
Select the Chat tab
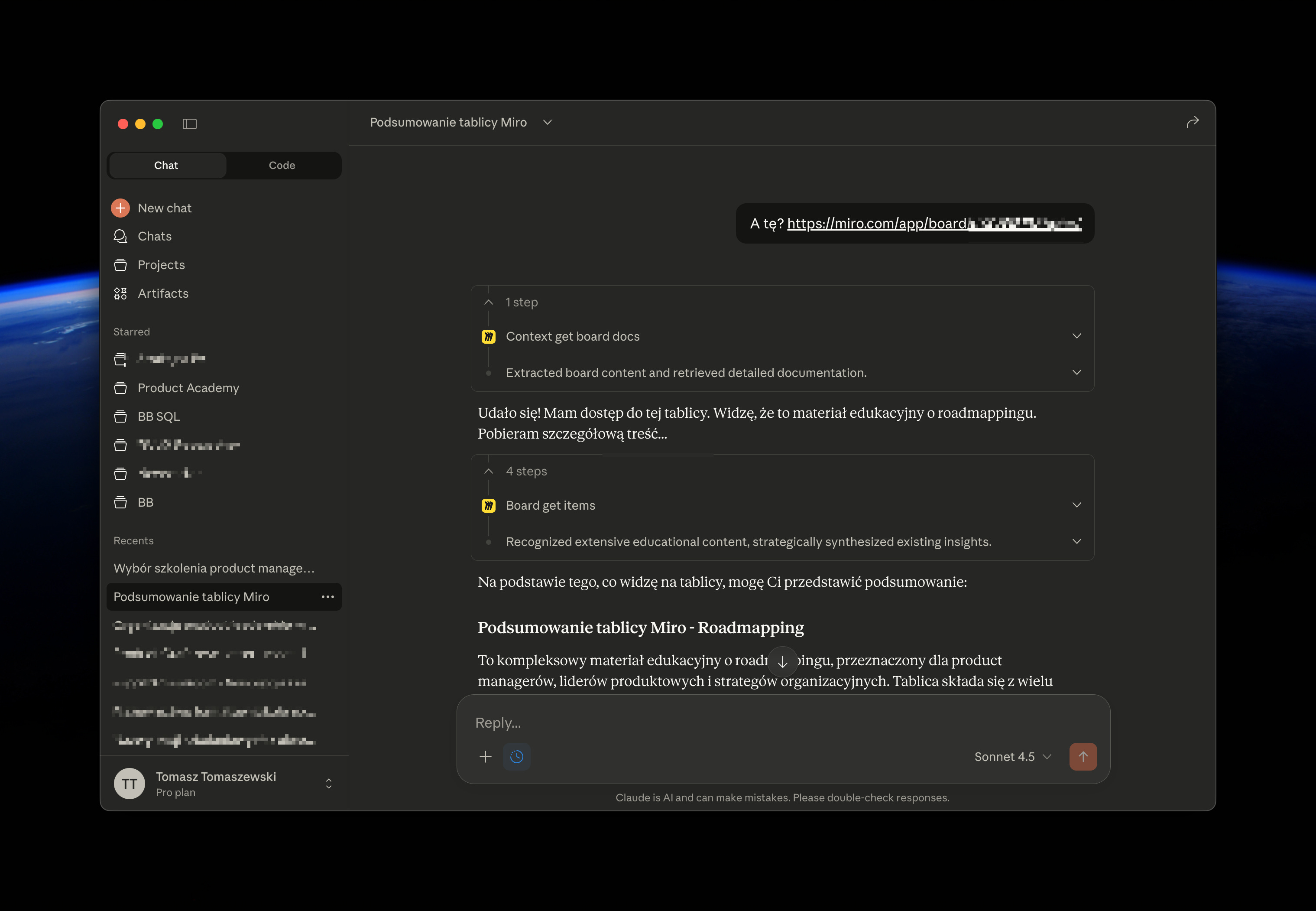point(166,166)
